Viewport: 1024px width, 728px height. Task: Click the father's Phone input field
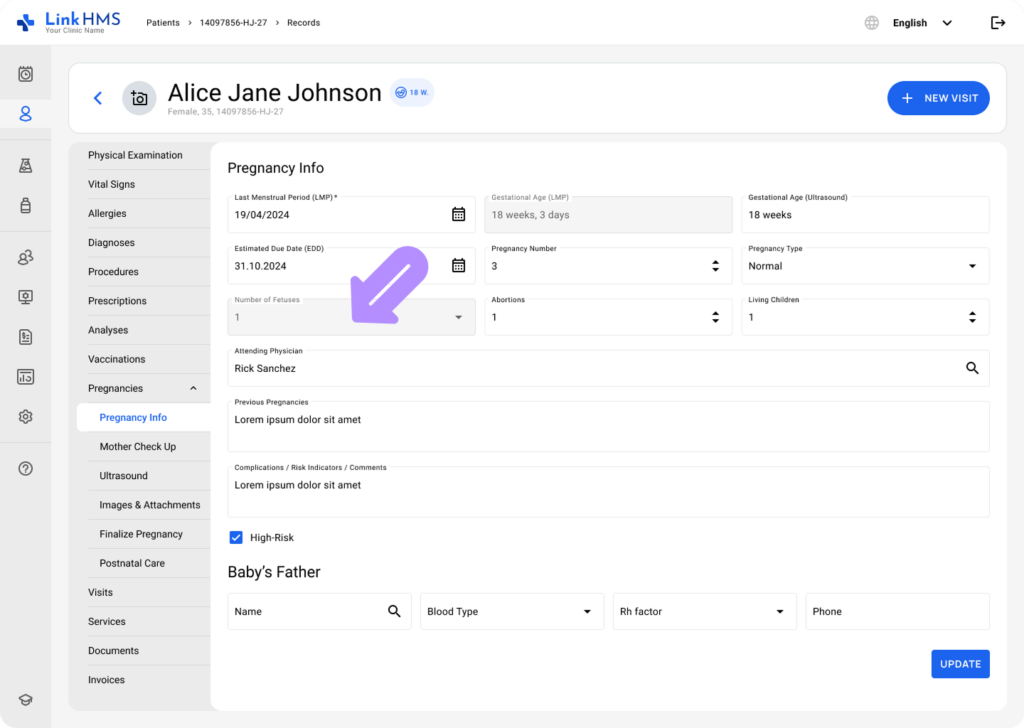[x=896, y=612]
